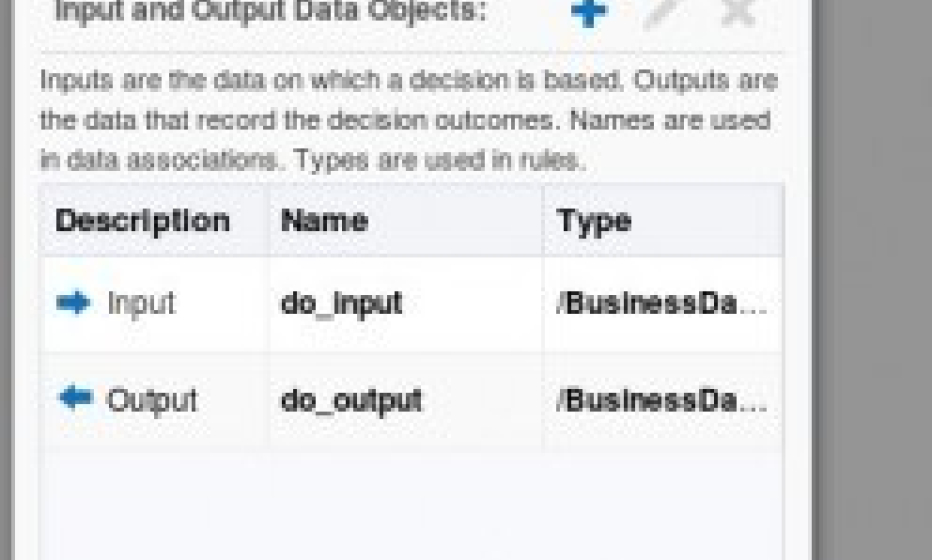
Task: Click the X delete data object icon
Action: [x=738, y=12]
